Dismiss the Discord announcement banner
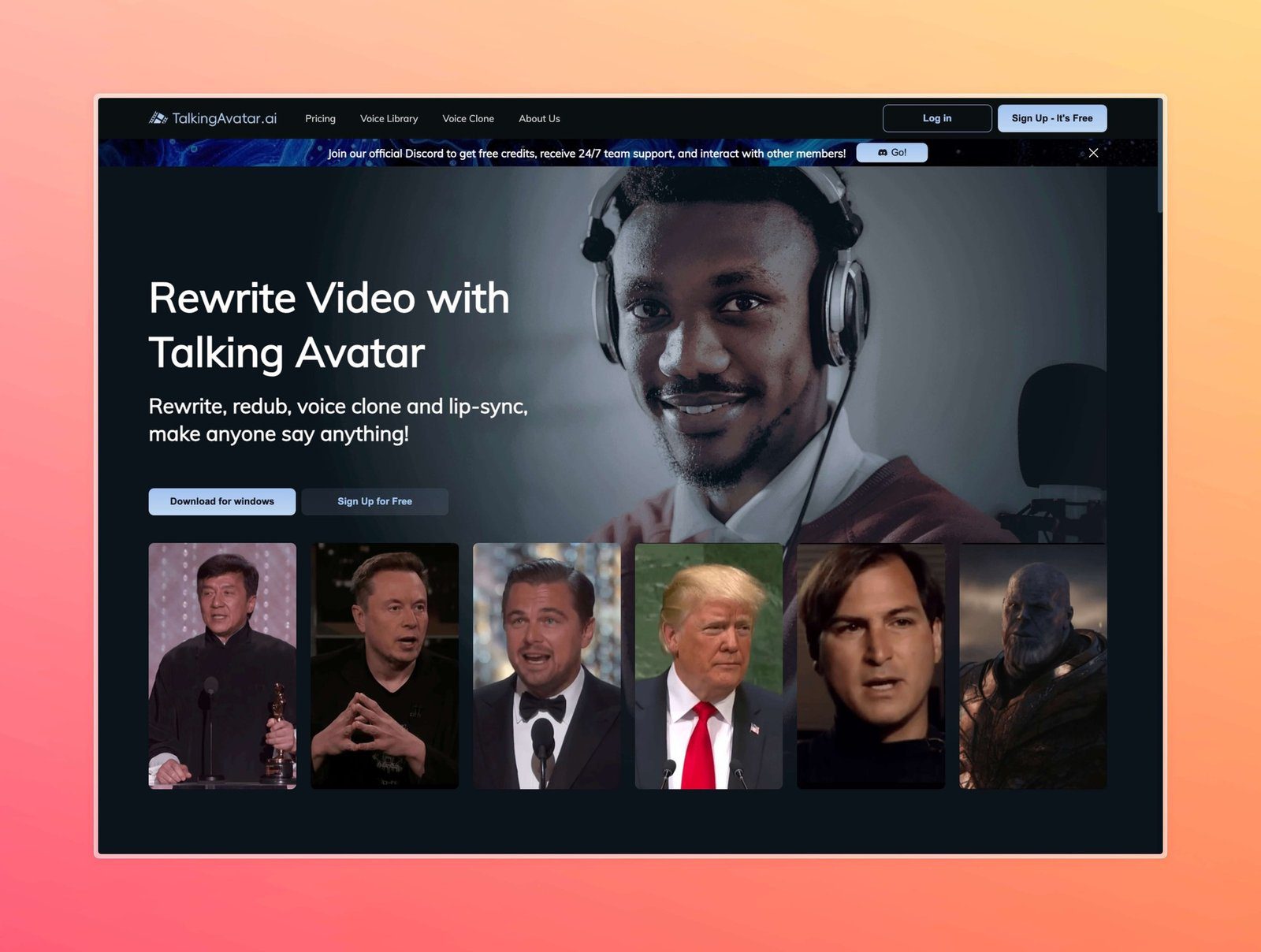This screenshot has height=952, width=1261. [x=1093, y=153]
